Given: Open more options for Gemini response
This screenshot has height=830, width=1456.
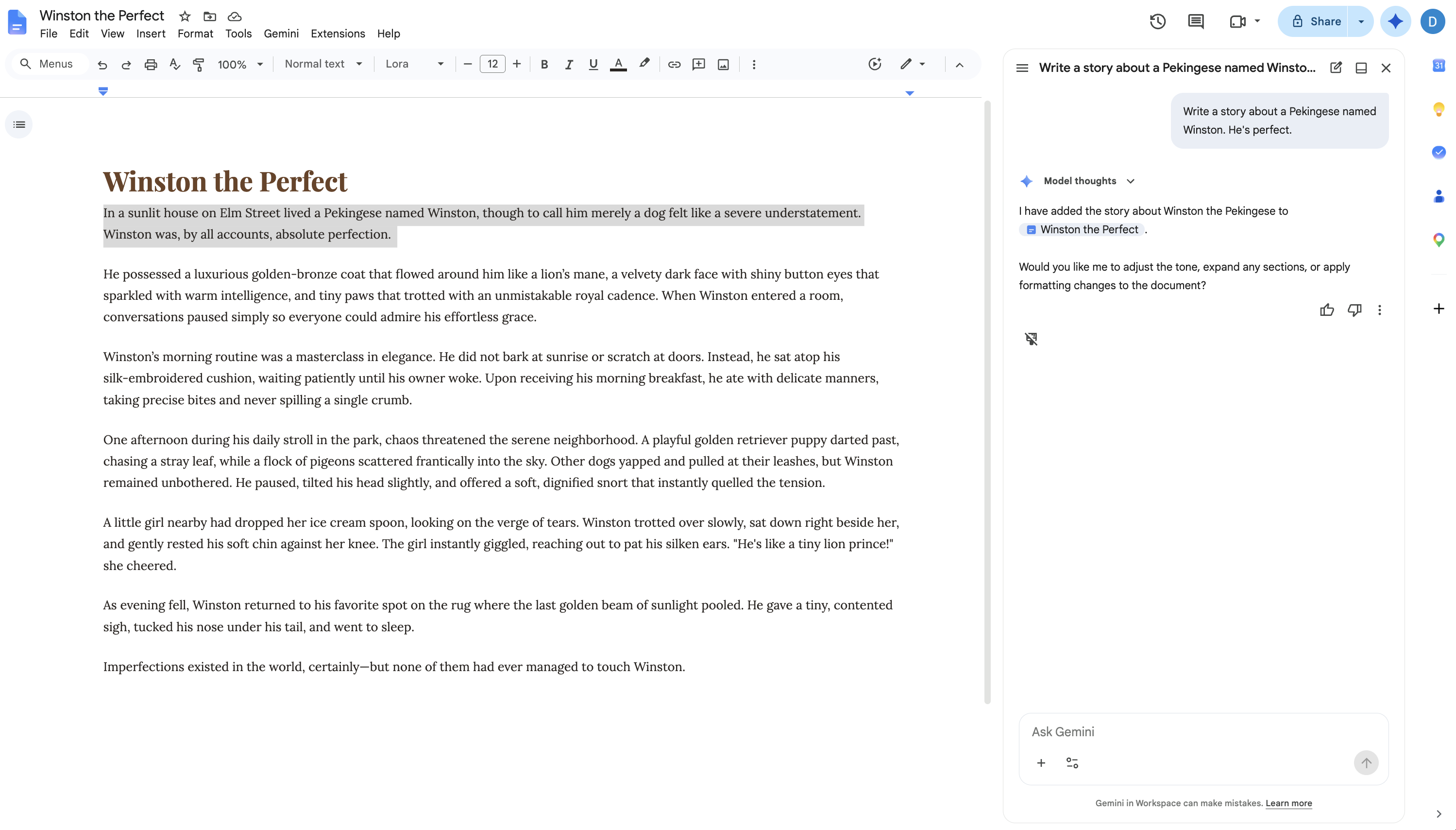Looking at the screenshot, I should 1379,310.
